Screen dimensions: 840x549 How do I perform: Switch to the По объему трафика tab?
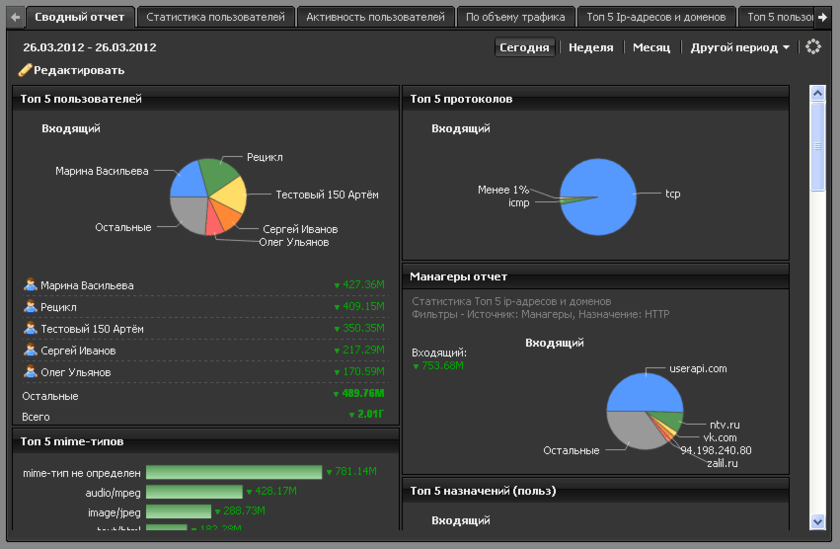[x=515, y=17]
